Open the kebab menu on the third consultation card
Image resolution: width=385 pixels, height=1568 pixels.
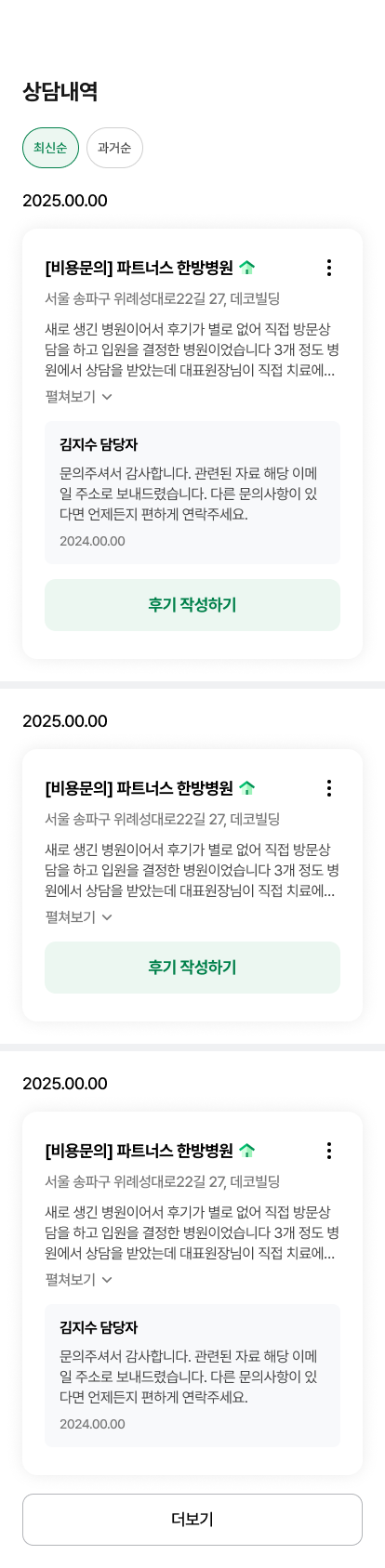coord(328,1151)
